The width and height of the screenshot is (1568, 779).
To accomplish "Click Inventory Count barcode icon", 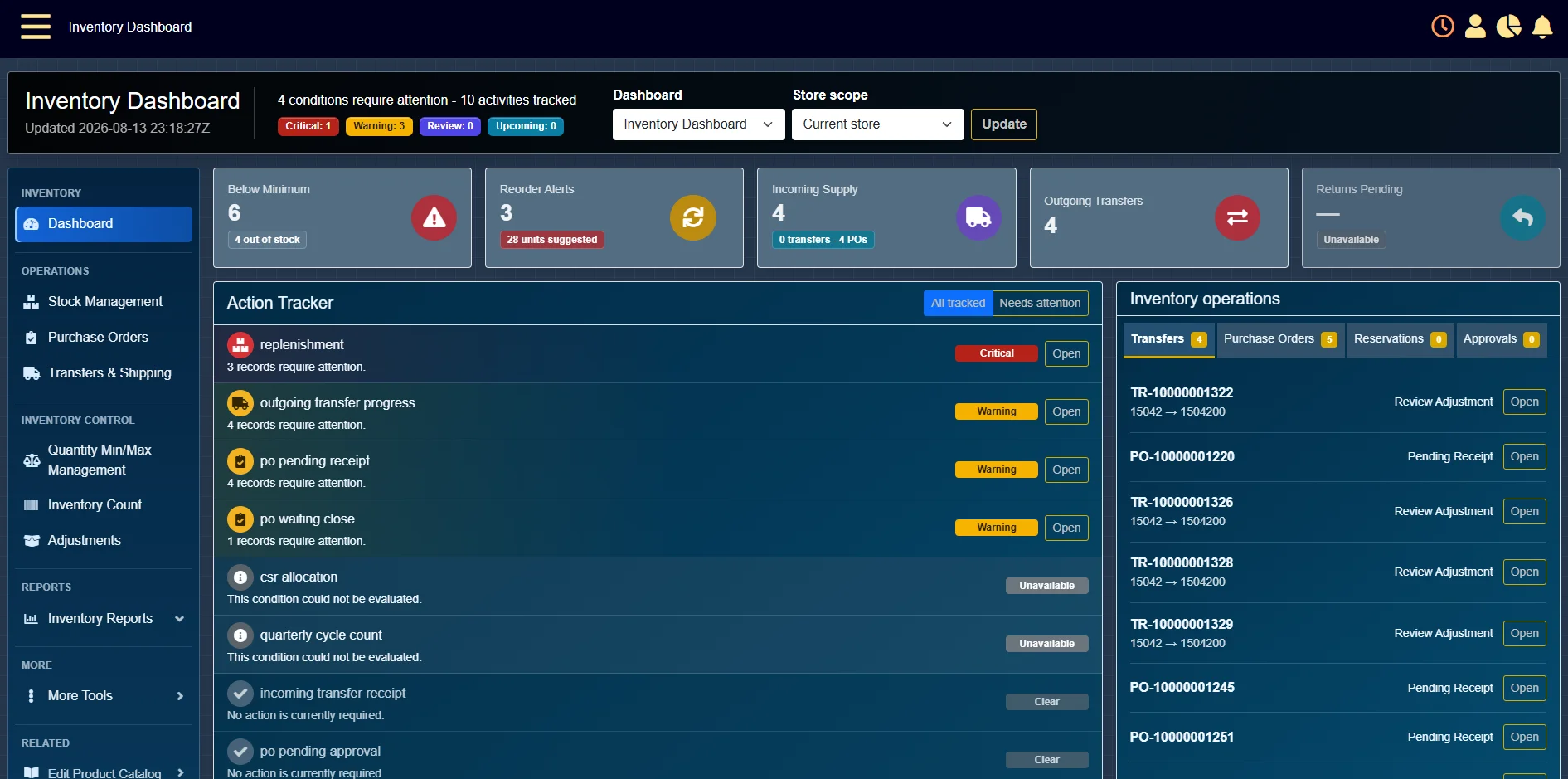I will point(32,505).
